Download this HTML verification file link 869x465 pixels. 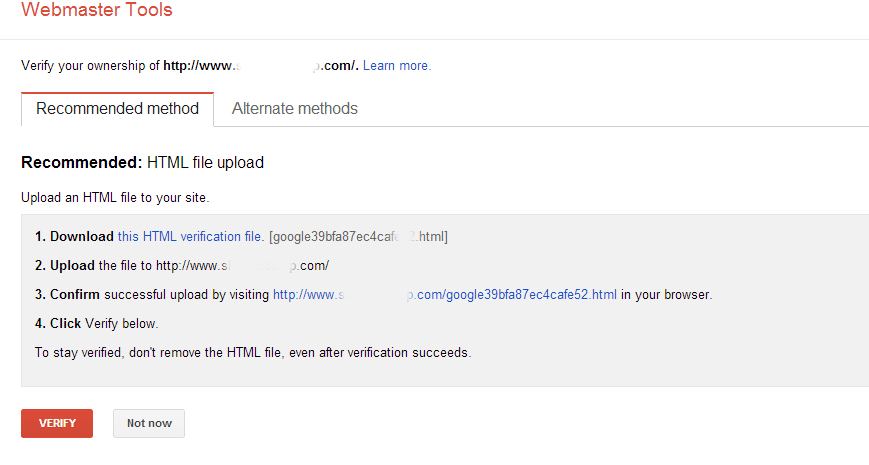point(190,237)
